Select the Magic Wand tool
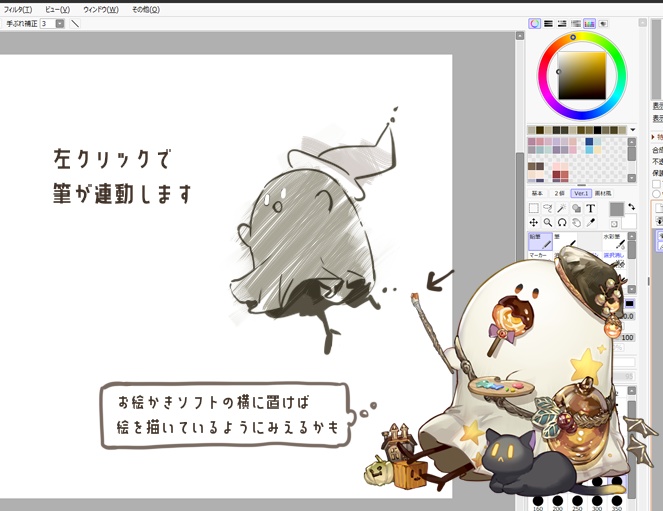Viewport: 663px width, 511px height. (562, 208)
